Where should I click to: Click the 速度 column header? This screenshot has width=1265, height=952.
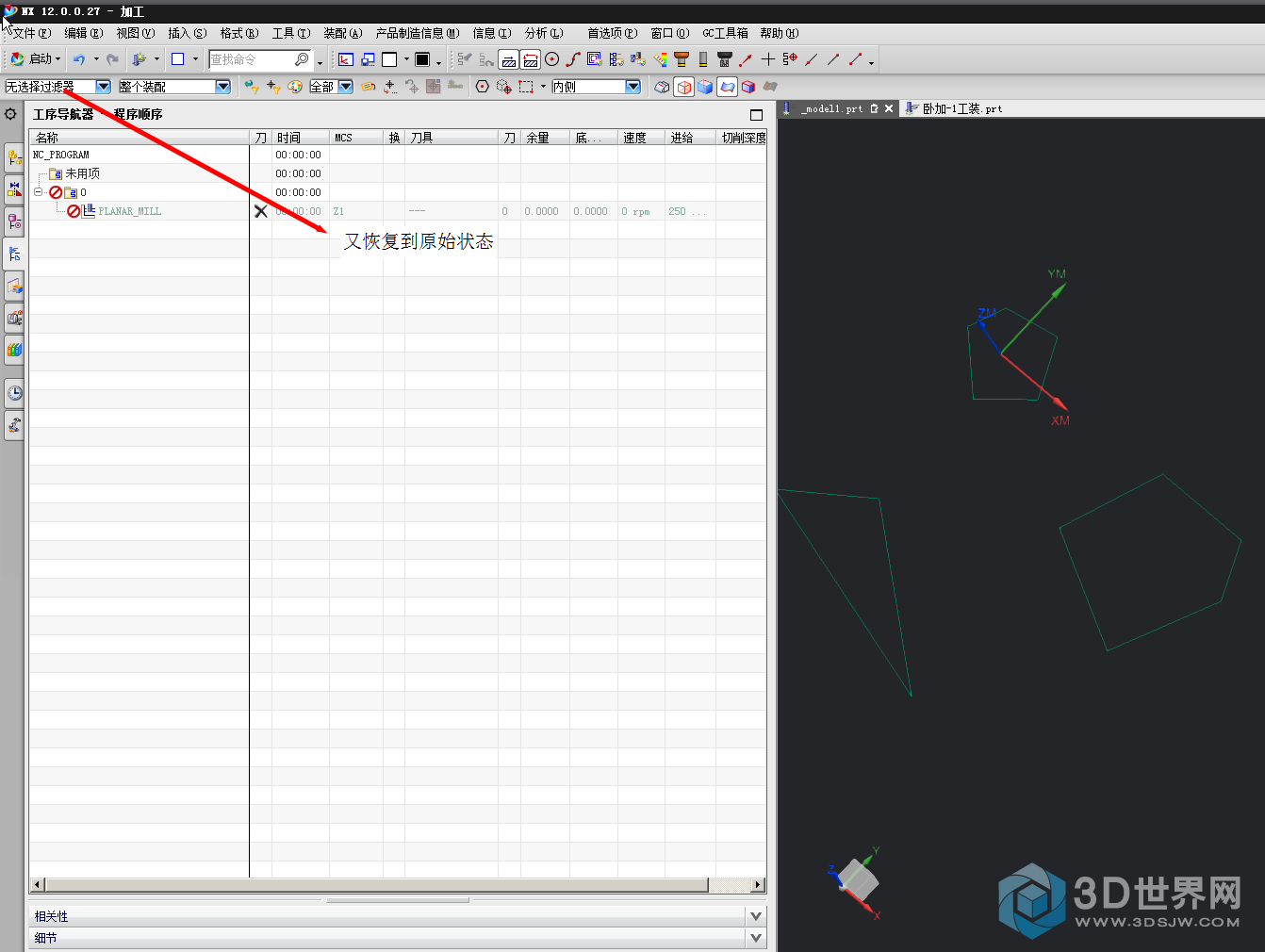(x=641, y=138)
